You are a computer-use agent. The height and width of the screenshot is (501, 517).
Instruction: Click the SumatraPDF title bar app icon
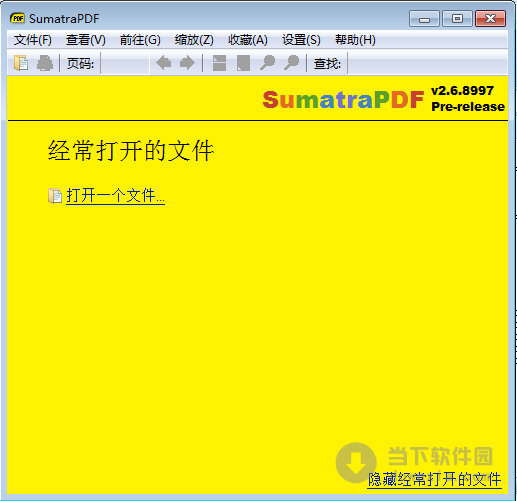click(17, 18)
